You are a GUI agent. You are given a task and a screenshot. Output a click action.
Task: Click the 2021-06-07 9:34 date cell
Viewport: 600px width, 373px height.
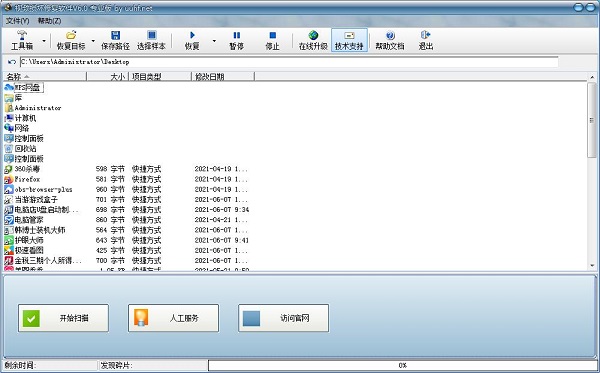coord(222,210)
